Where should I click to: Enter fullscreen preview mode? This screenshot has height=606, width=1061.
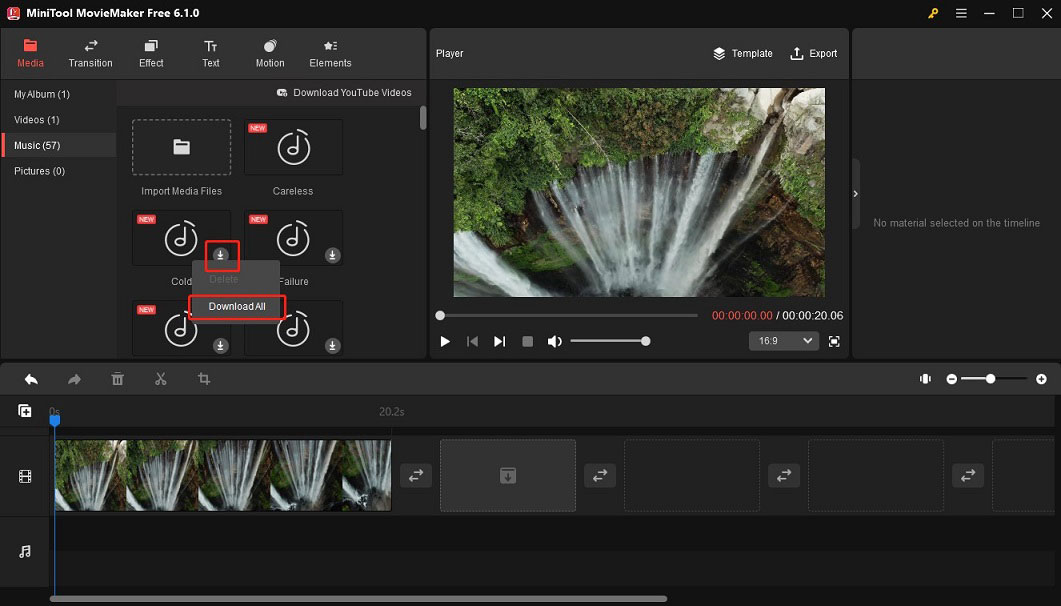coord(835,341)
